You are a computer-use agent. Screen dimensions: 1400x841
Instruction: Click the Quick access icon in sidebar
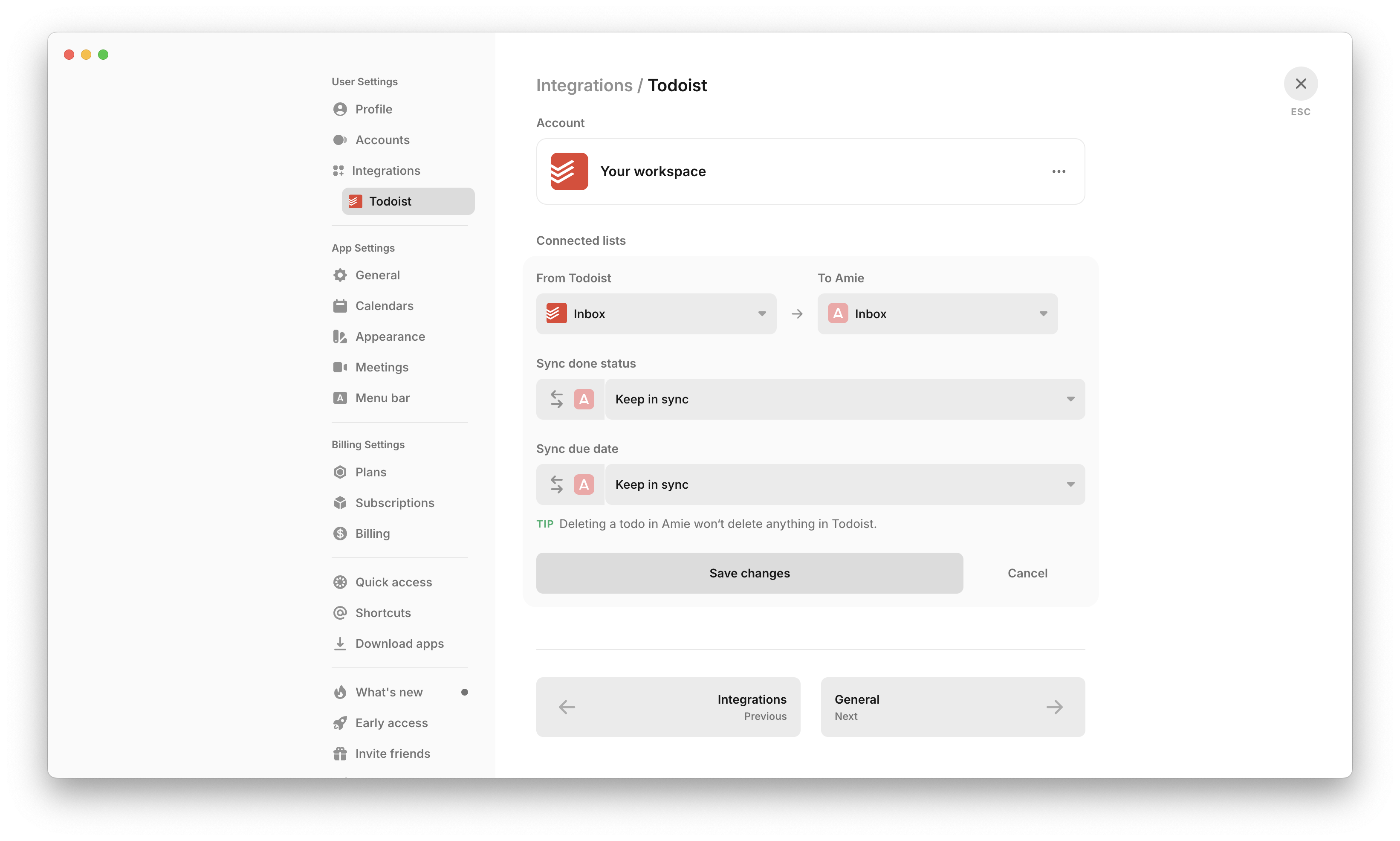click(x=340, y=583)
